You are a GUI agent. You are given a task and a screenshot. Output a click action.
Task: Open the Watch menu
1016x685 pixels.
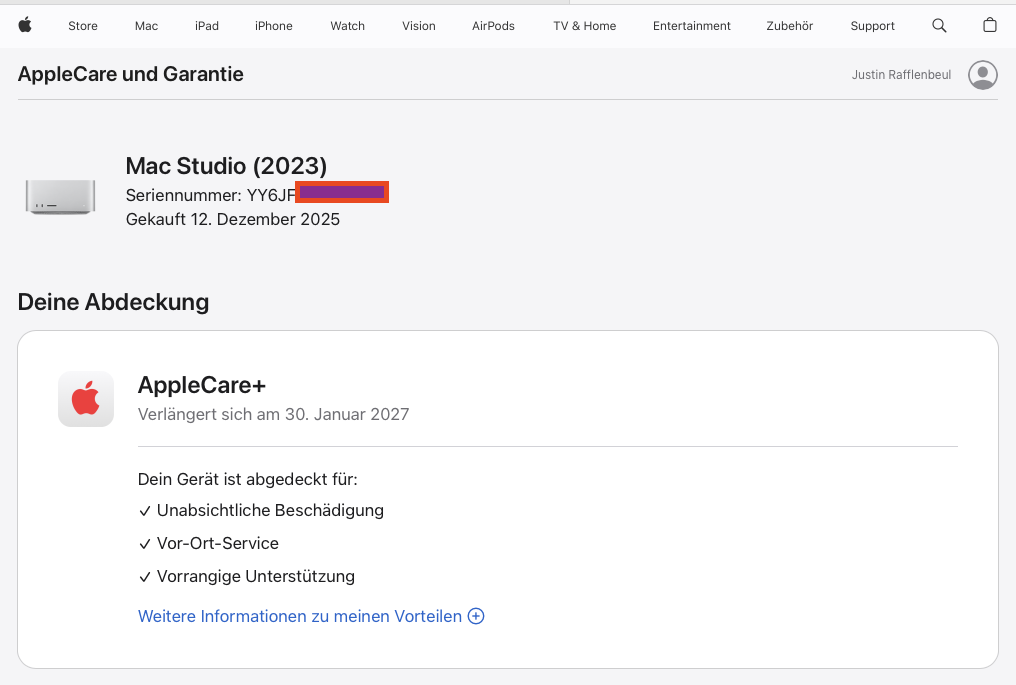[x=347, y=26]
